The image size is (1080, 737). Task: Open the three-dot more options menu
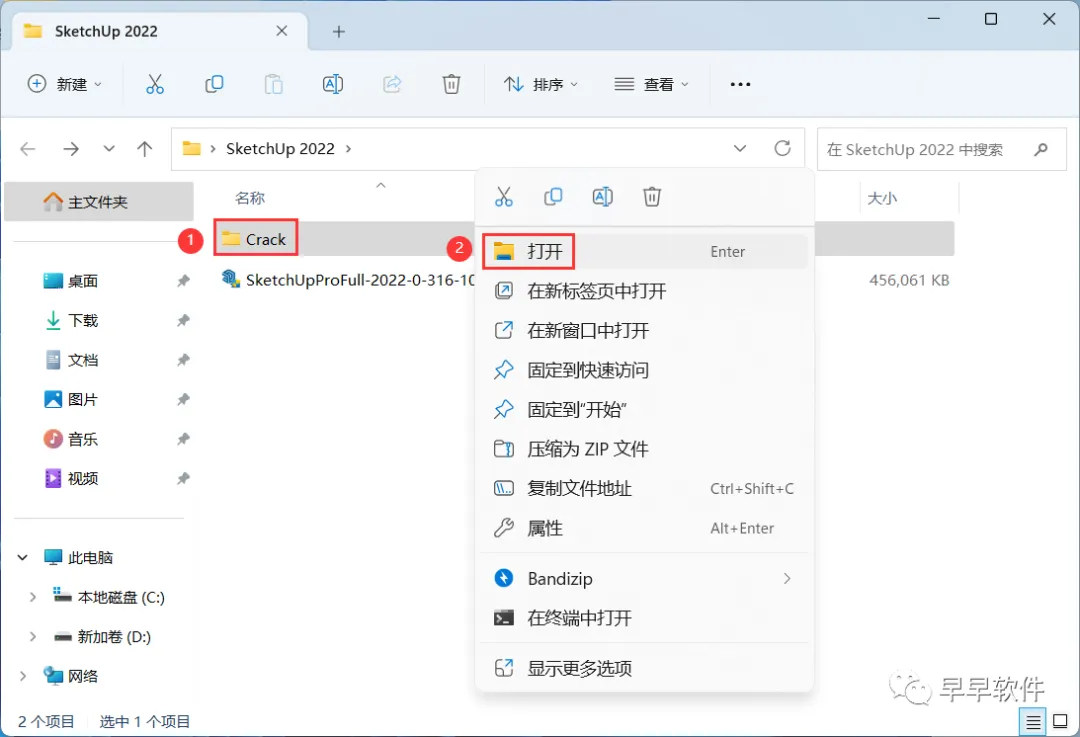tap(740, 84)
